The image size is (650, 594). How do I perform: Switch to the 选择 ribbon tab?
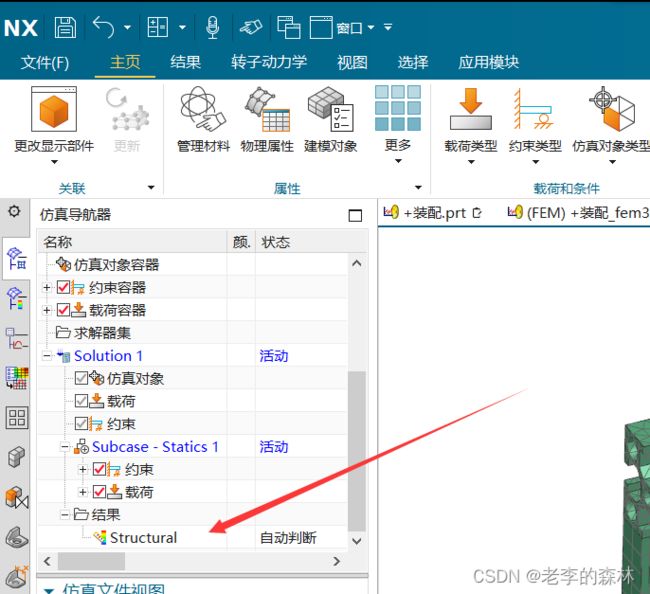413,62
